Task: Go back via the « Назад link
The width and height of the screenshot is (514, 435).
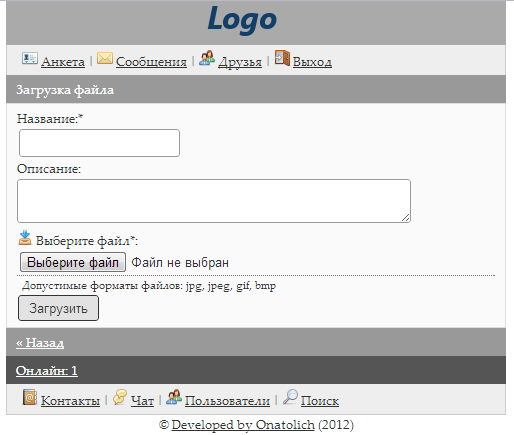Action: 40,343
